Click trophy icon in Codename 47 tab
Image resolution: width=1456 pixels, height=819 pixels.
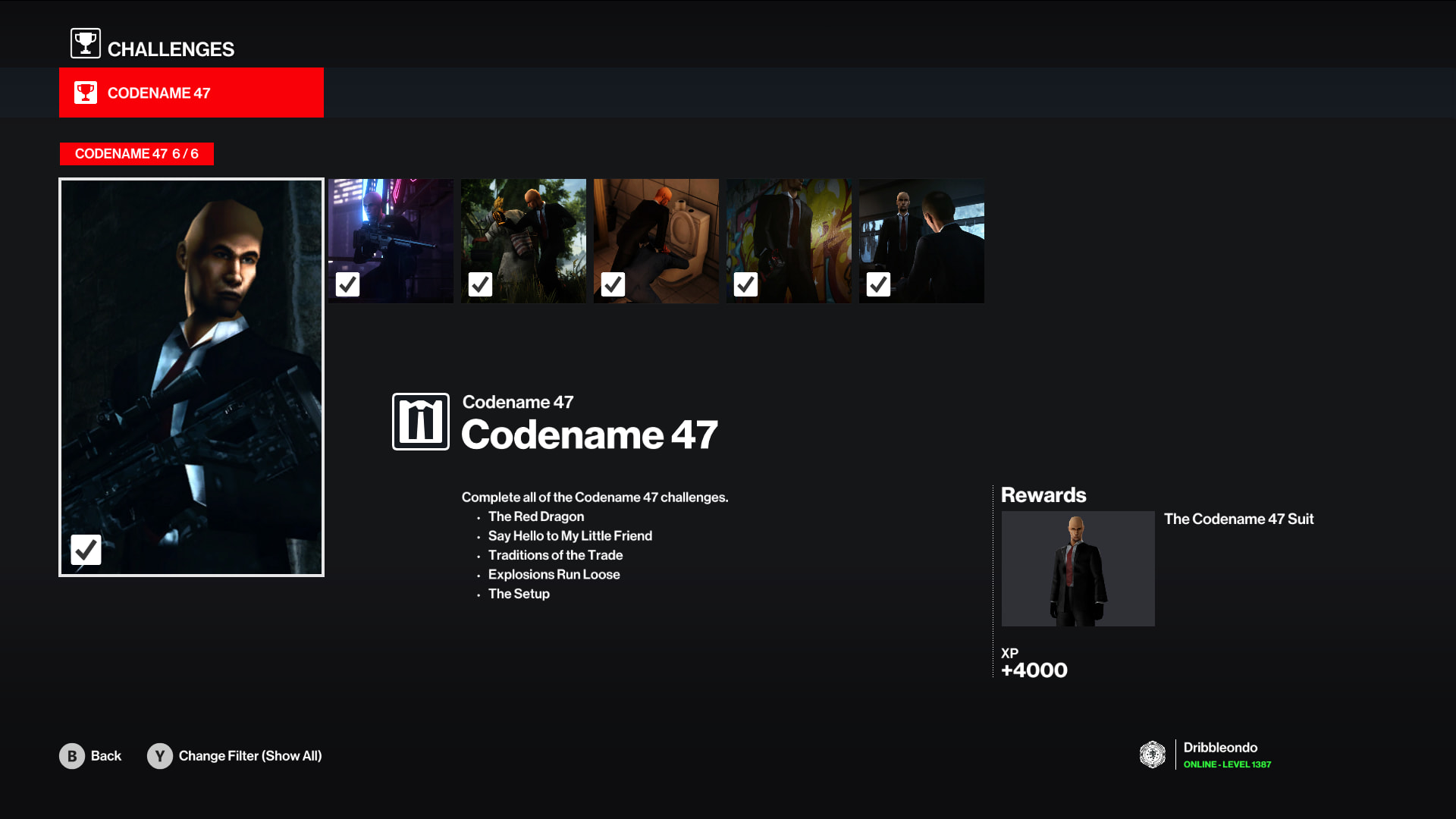86,93
